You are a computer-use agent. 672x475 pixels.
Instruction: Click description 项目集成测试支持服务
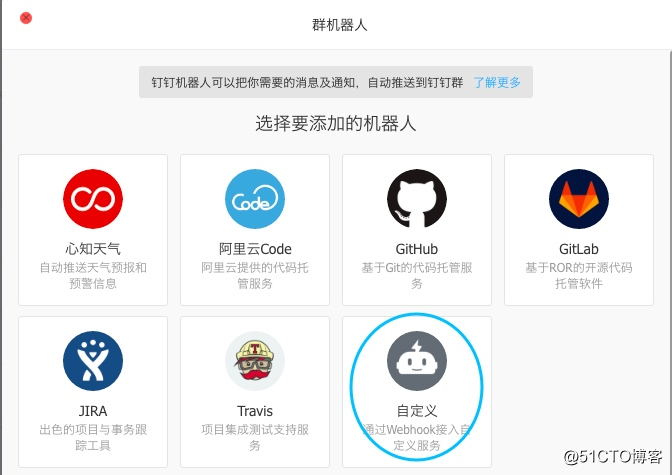(x=255, y=438)
